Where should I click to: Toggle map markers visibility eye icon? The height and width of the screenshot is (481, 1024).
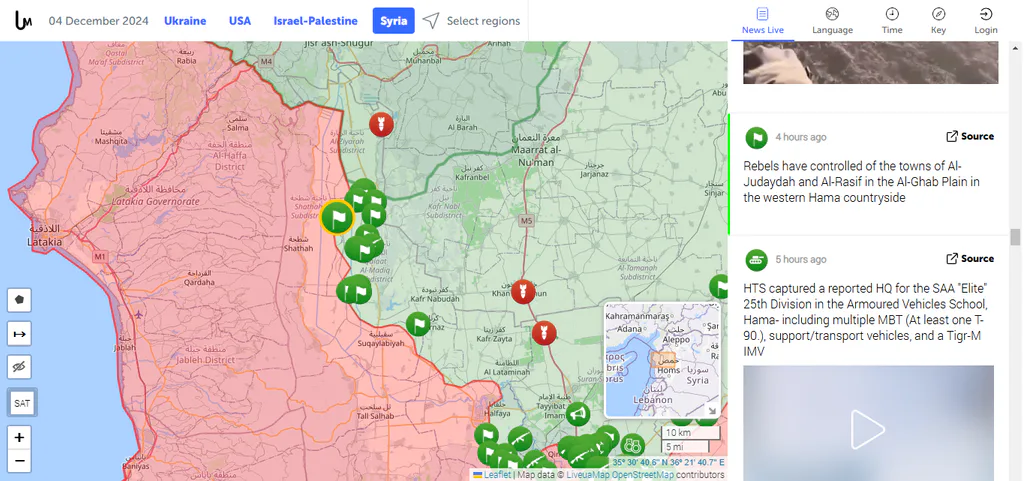click(20, 367)
